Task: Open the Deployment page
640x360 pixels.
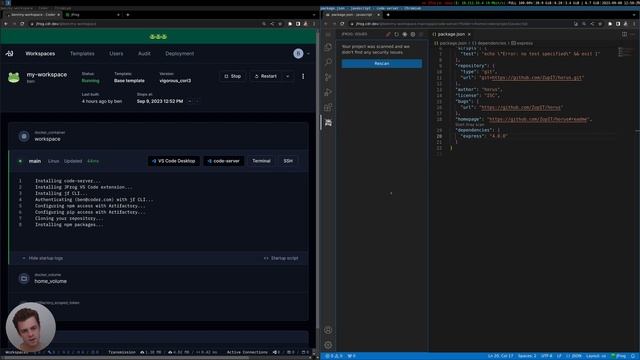Action: tap(180, 53)
